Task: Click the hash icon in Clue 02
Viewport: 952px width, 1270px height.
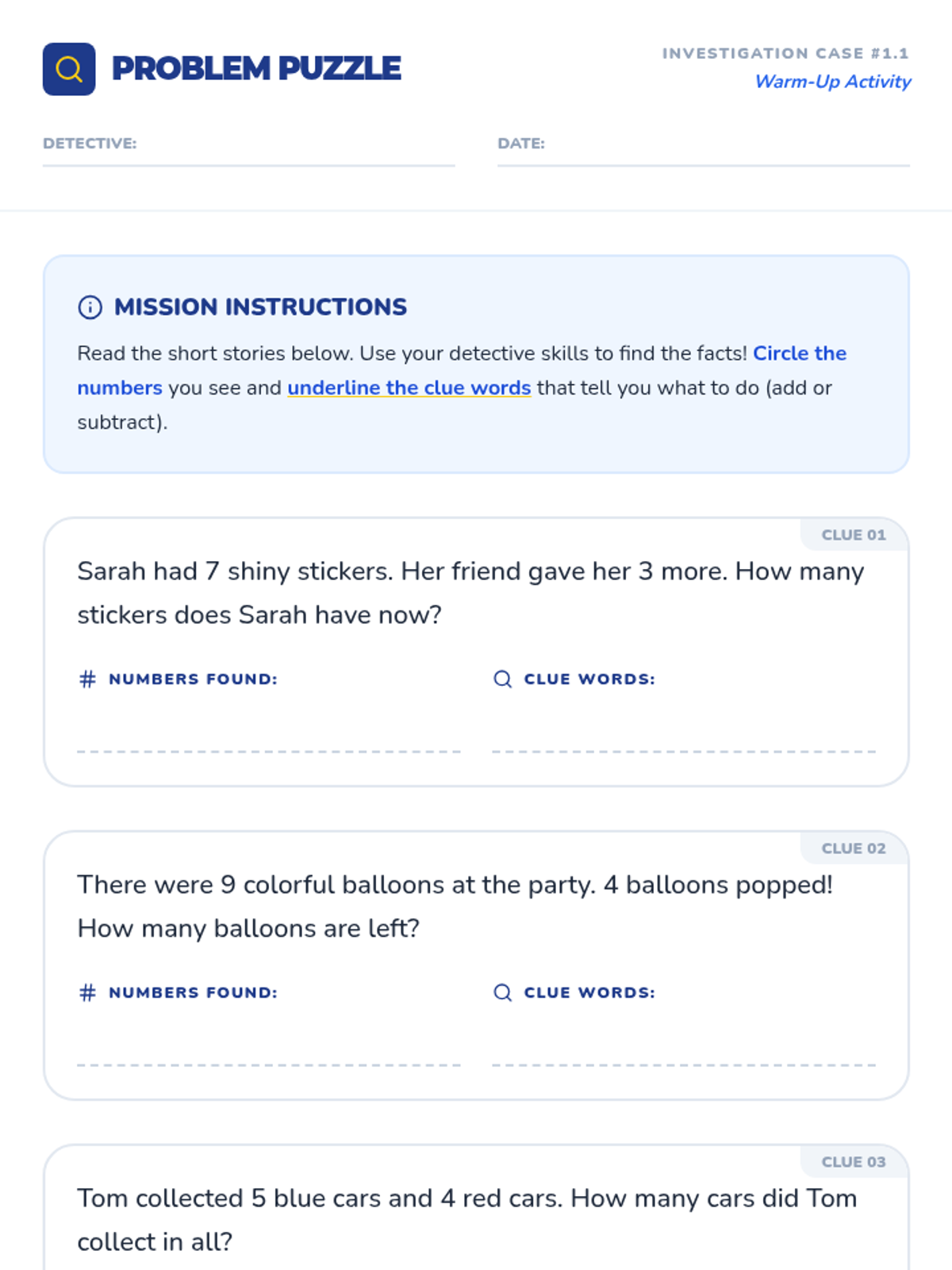Action: pyautogui.click(x=87, y=992)
